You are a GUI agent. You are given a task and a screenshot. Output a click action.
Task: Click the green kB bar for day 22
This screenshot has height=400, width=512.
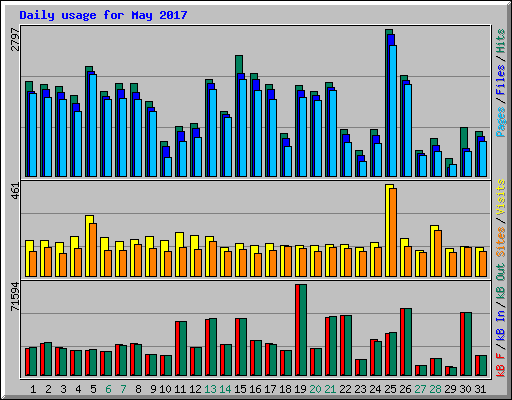pyautogui.click(x=348, y=346)
